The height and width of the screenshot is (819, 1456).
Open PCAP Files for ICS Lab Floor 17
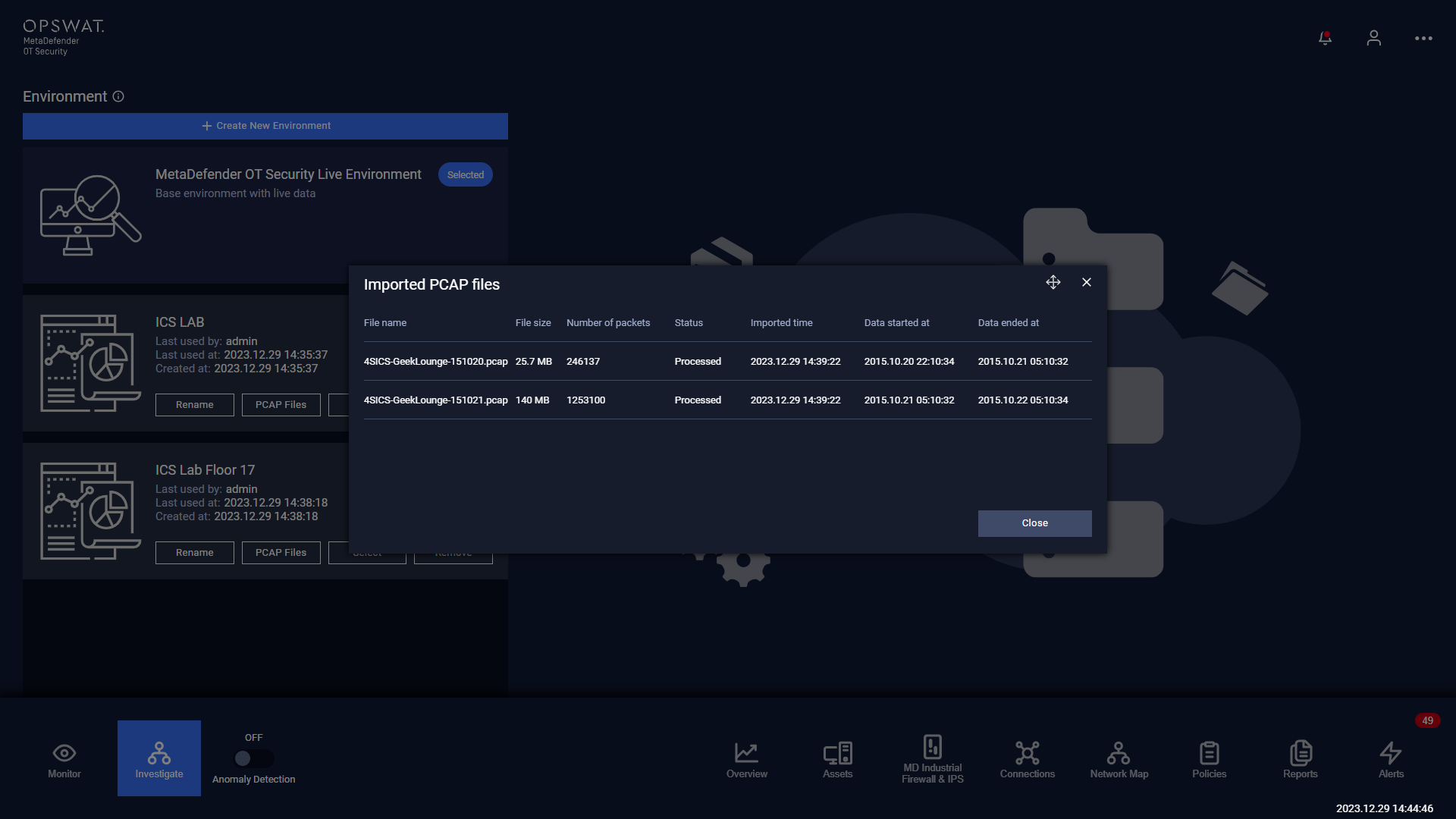pyautogui.click(x=281, y=553)
